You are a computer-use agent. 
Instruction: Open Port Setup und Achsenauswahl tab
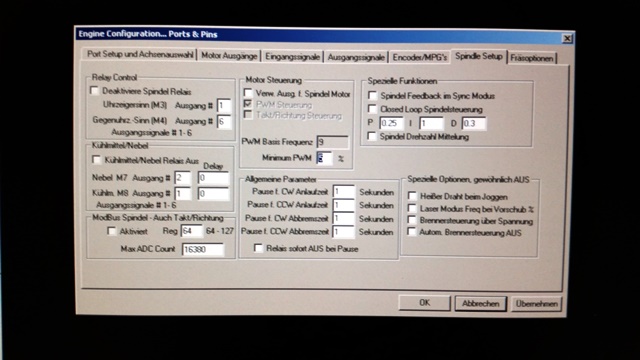[x=140, y=54]
